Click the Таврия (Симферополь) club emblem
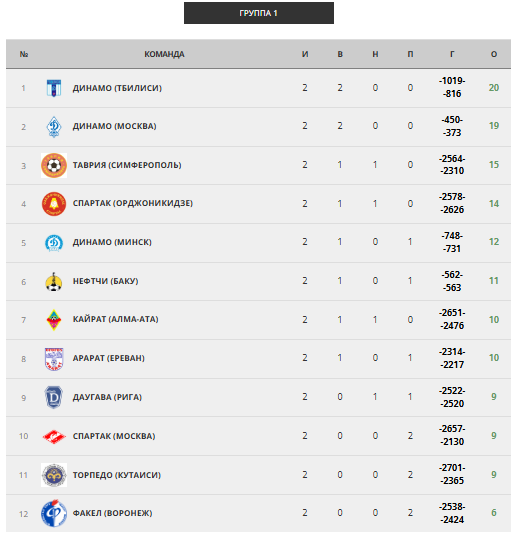Viewport: 516px width, 536px height. tap(54, 165)
